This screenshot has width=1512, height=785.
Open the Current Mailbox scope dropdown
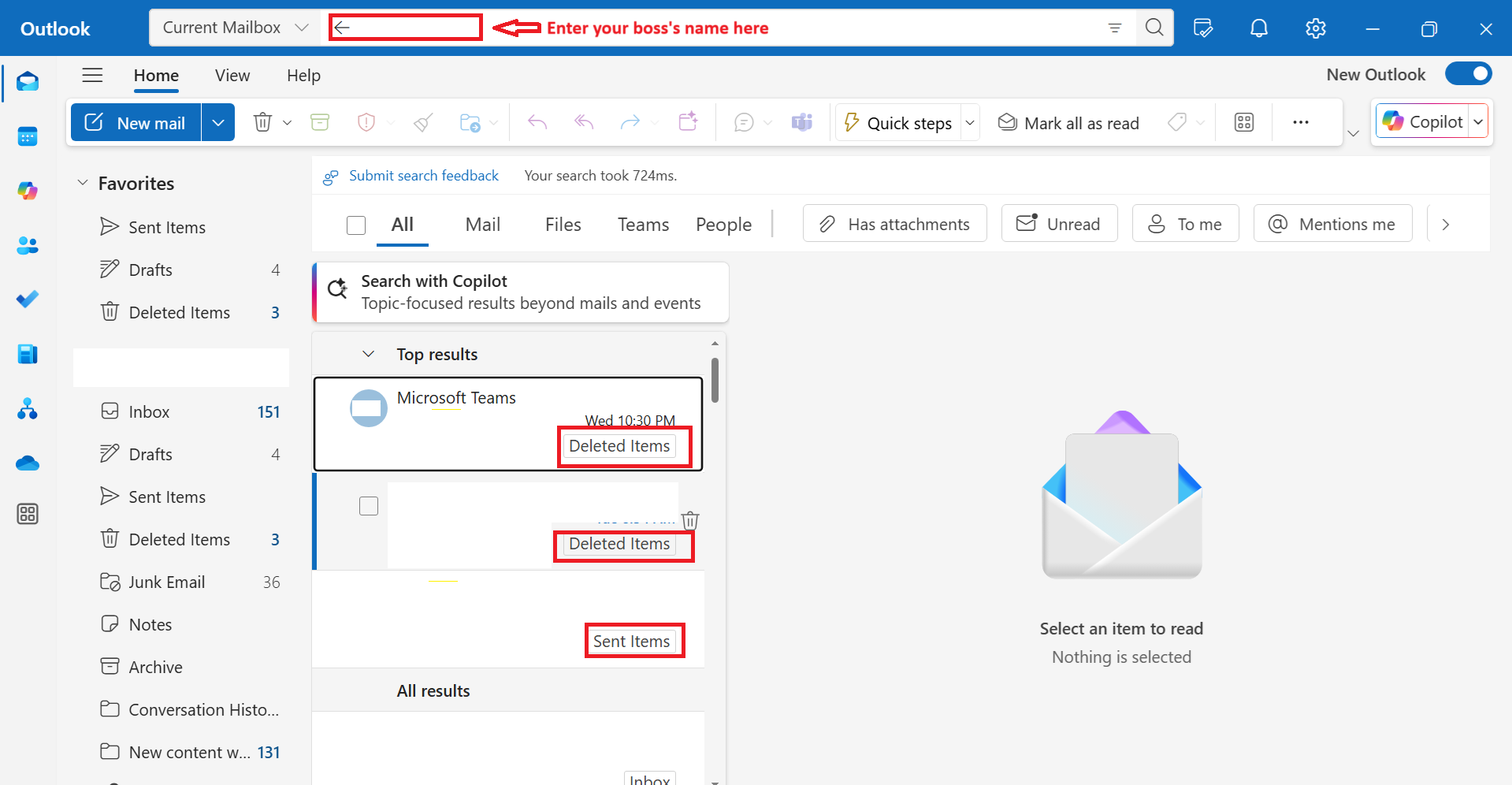click(x=235, y=28)
